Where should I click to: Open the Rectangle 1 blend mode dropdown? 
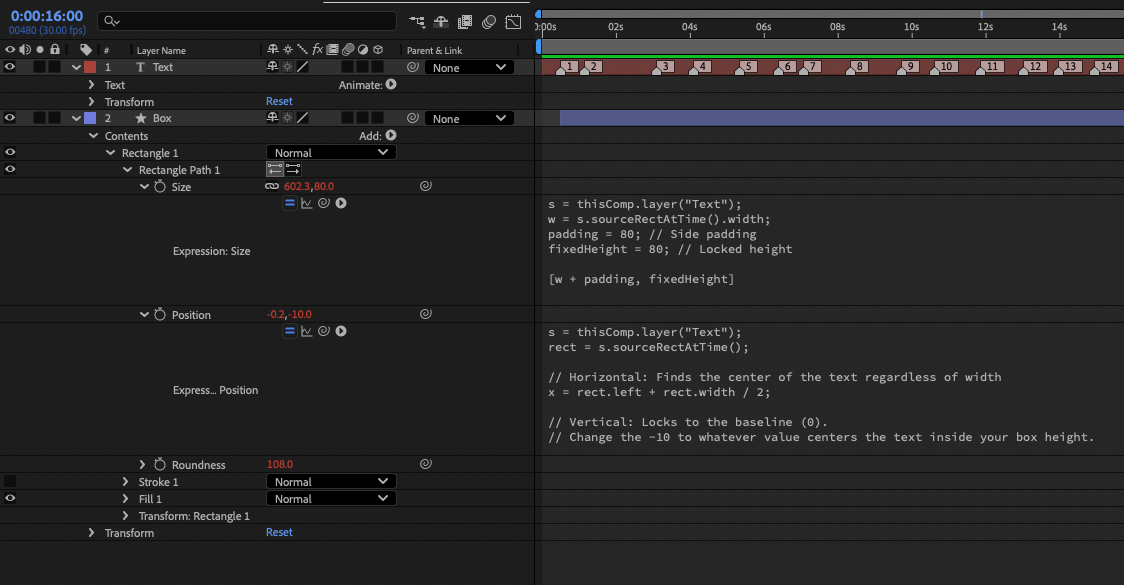(x=331, y=153)
